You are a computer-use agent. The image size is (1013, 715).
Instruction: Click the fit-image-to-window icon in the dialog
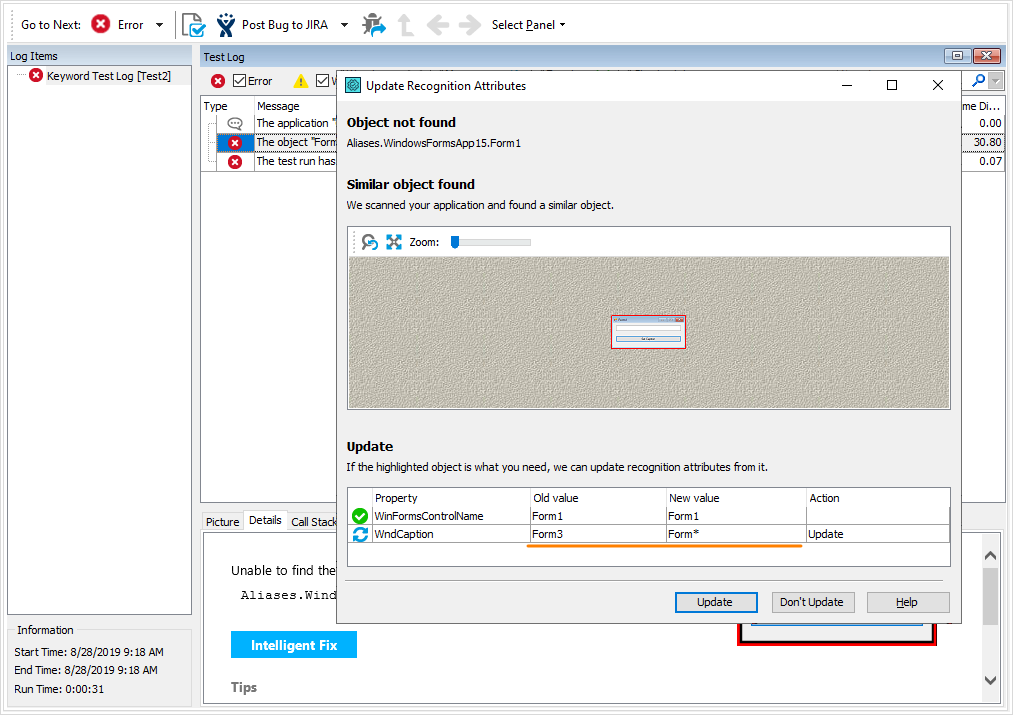pyautogui.click(x=393, y=242)
